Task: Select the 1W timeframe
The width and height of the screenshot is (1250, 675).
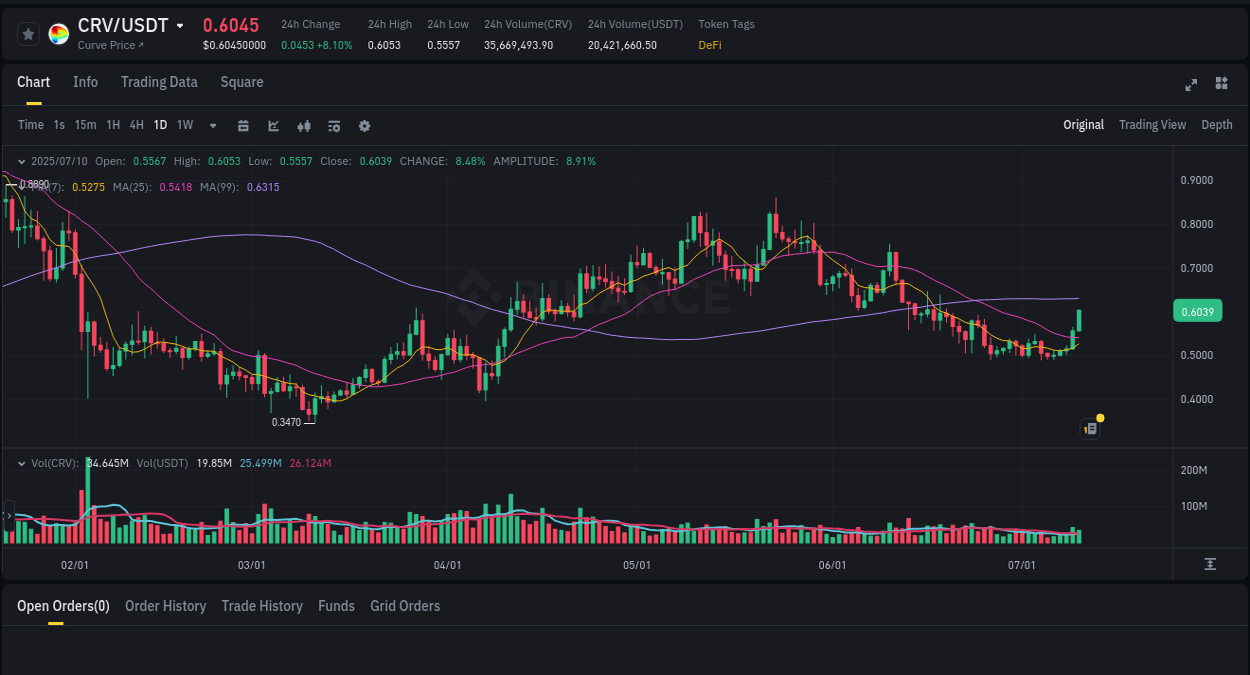Action: pyautogui.click(x=184, y=125)
